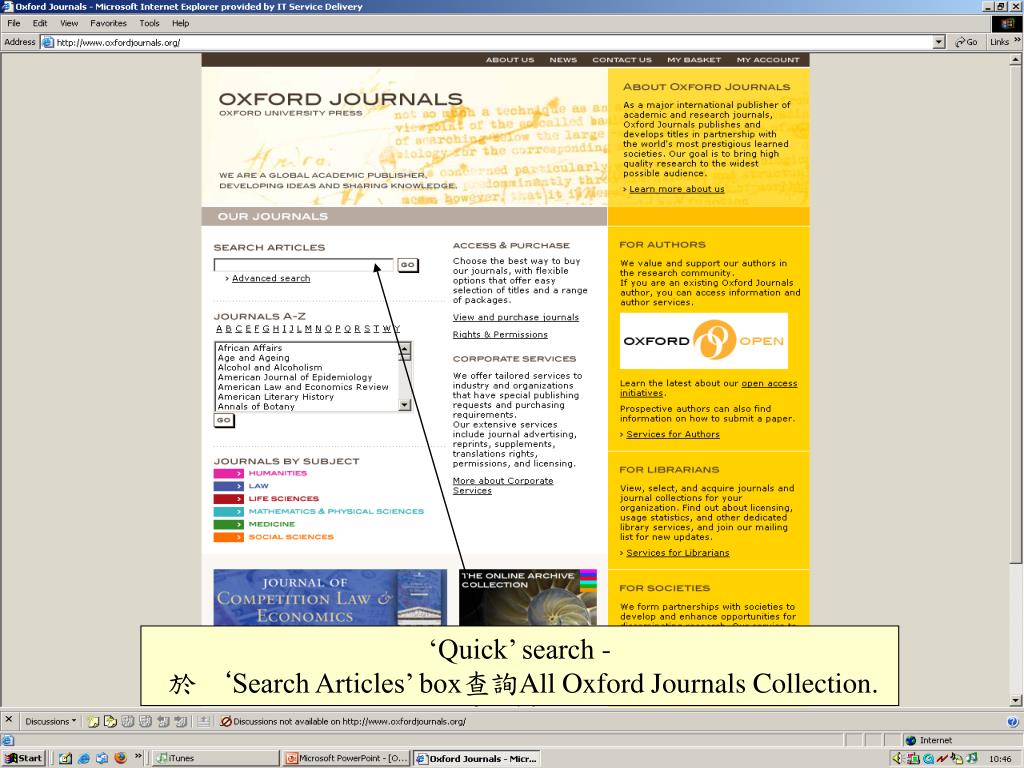Click the address URL field
Screen dimensions: 1024x768
tap(494, 42)
